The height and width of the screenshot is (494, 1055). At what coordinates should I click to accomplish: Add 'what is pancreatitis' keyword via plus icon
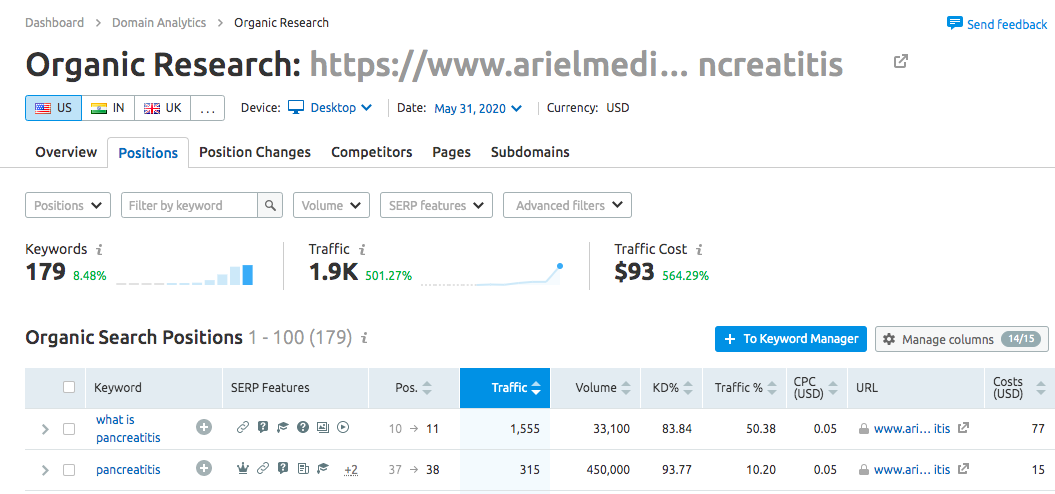pos(204,428)
